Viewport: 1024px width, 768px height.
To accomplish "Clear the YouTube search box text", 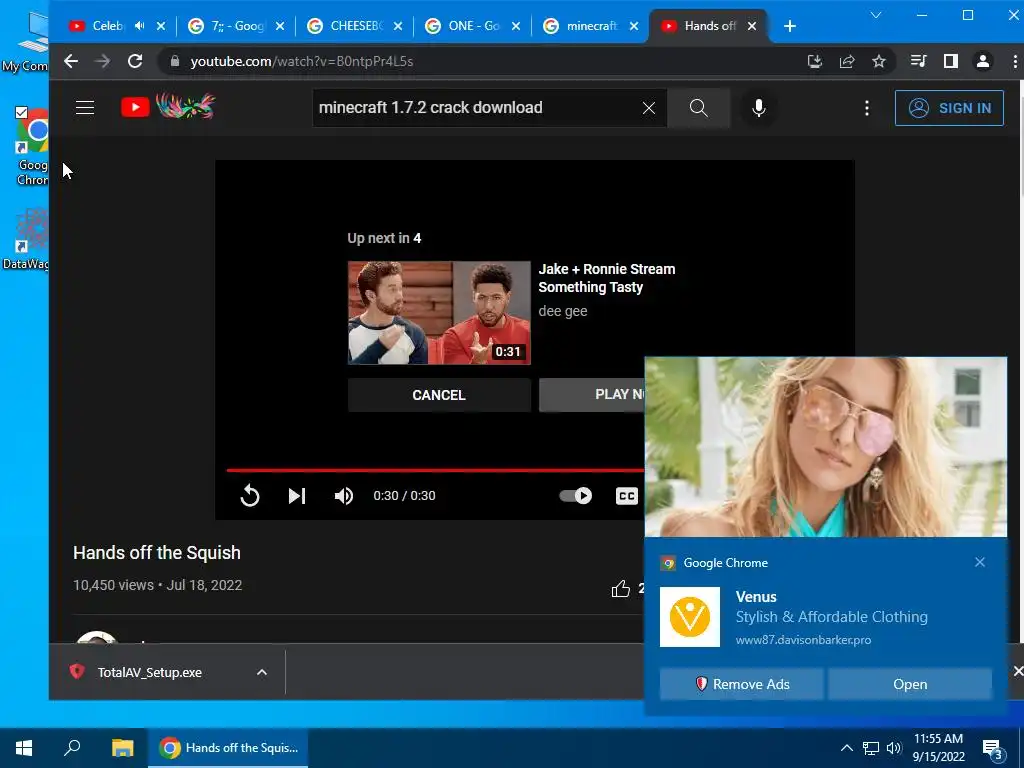I will (x=648, y=108).
